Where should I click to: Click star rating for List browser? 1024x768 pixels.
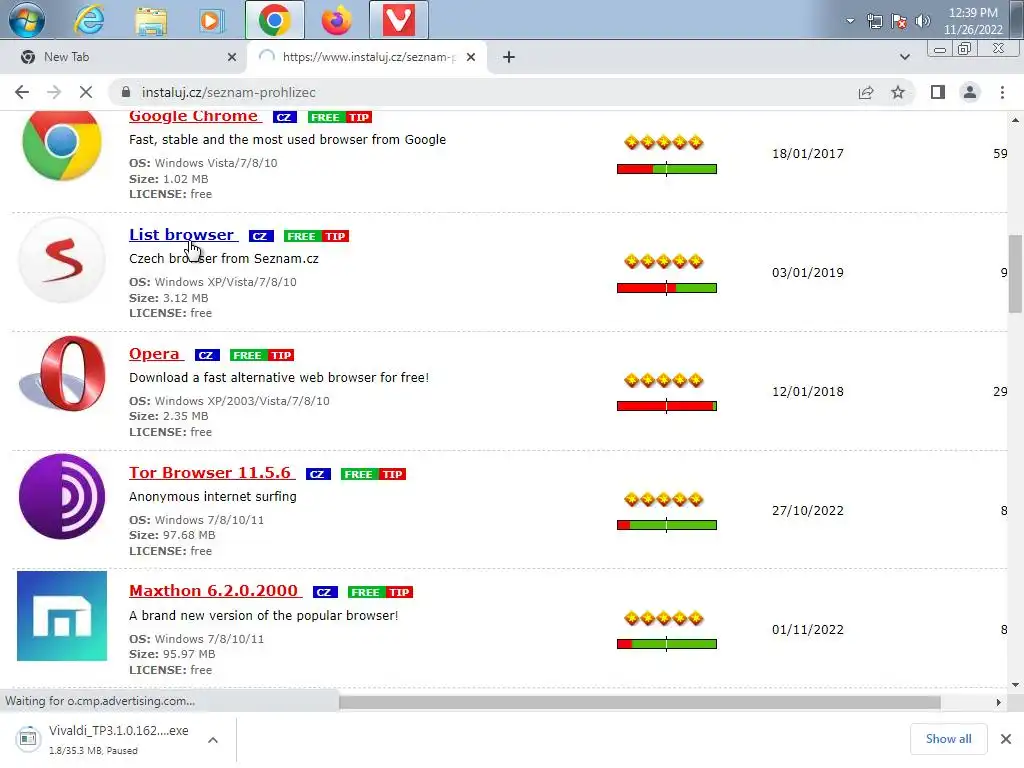click(664, 262)
